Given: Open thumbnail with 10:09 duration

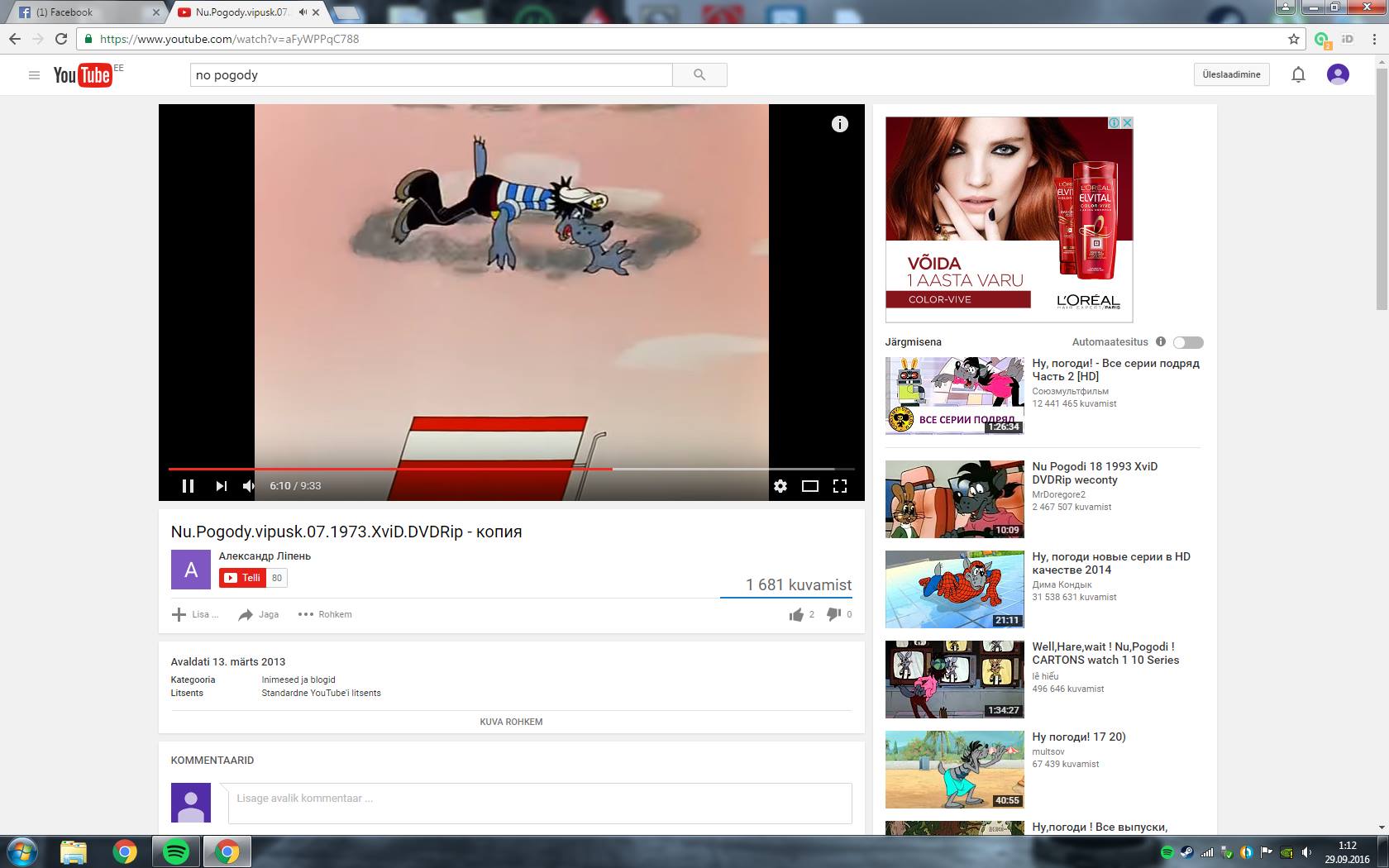Looking at the screenshot, I should [x=955, y=499].
